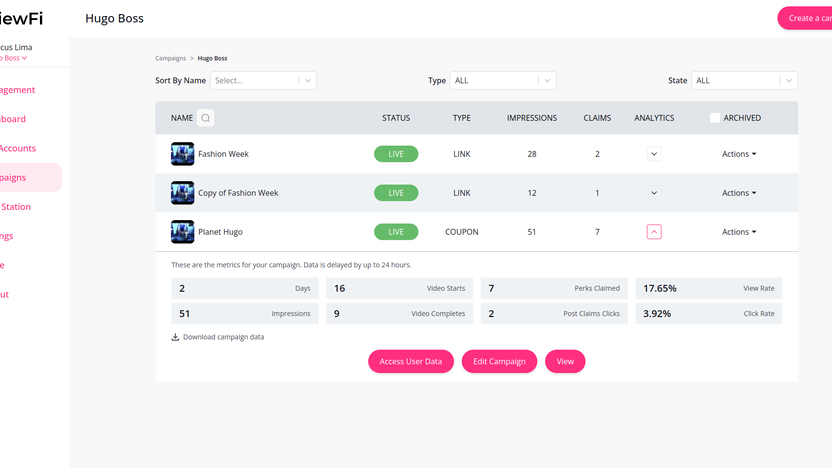Click the Planet Hugo campaign name
Viewport: 832px width, 468px height.
click(x=220, y=232)
